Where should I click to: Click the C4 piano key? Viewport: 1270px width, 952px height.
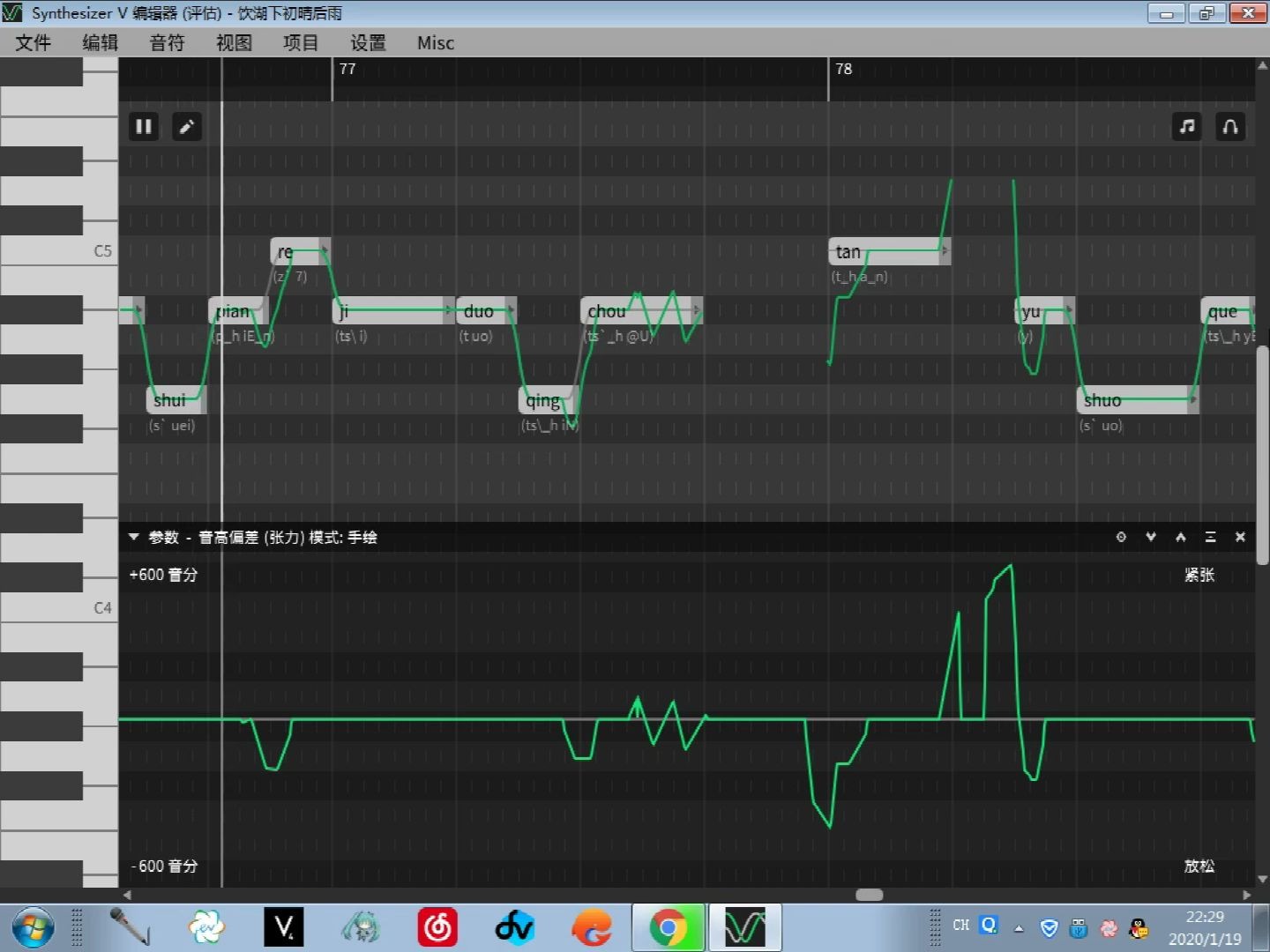[x=58, y=607]
